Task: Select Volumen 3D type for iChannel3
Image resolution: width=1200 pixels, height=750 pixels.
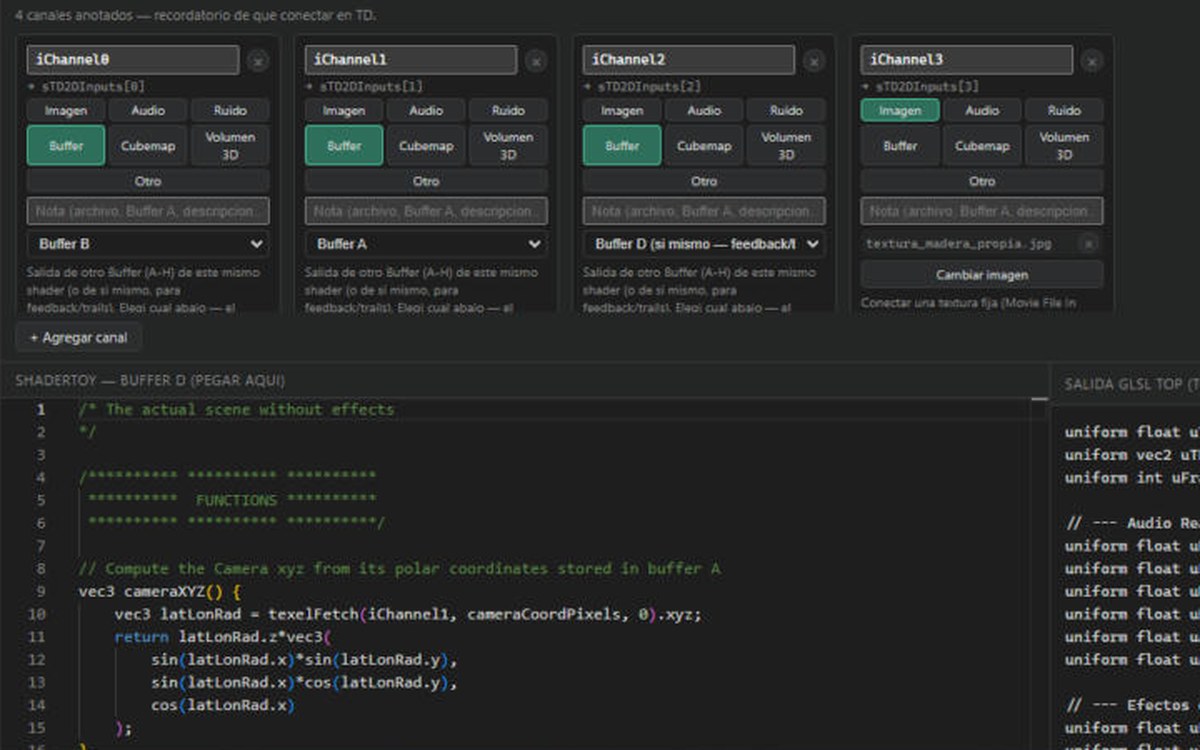Action: 1064,145
